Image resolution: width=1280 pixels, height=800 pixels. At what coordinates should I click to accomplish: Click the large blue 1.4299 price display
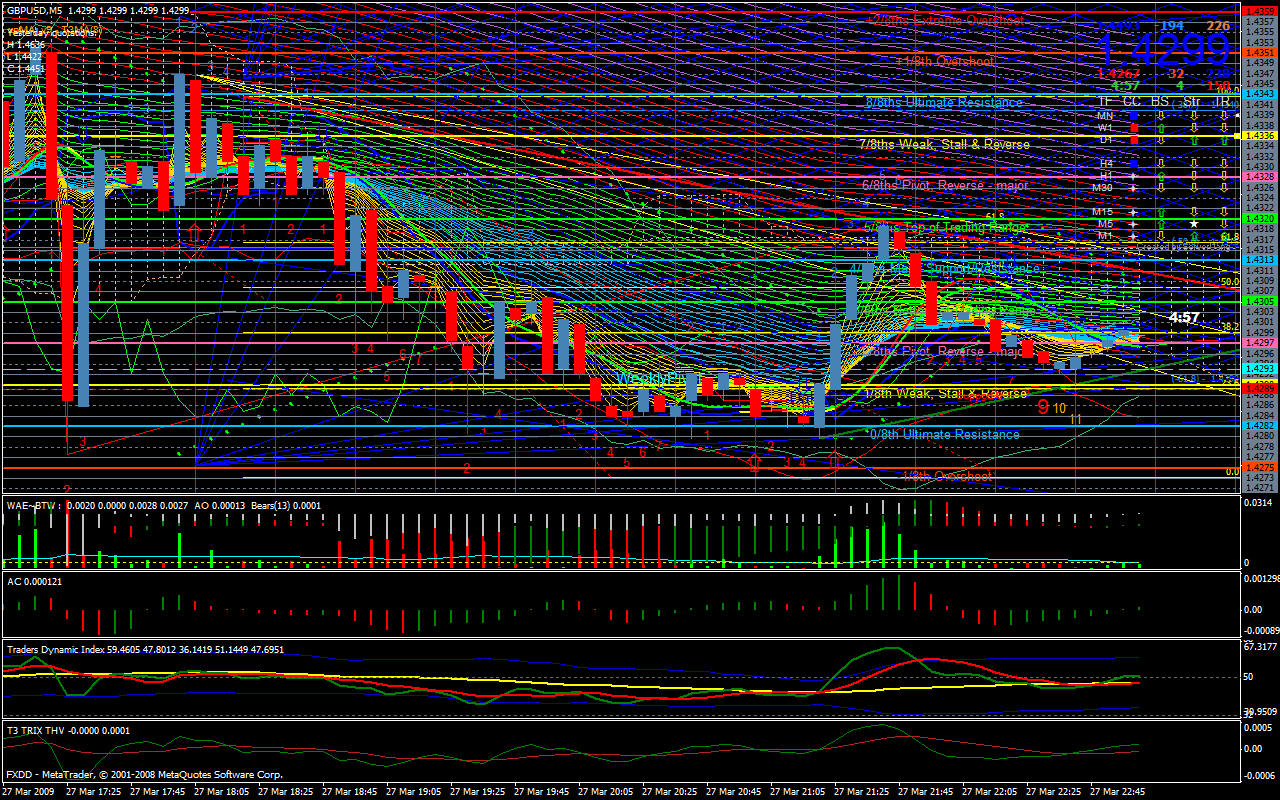point(1163,49)
